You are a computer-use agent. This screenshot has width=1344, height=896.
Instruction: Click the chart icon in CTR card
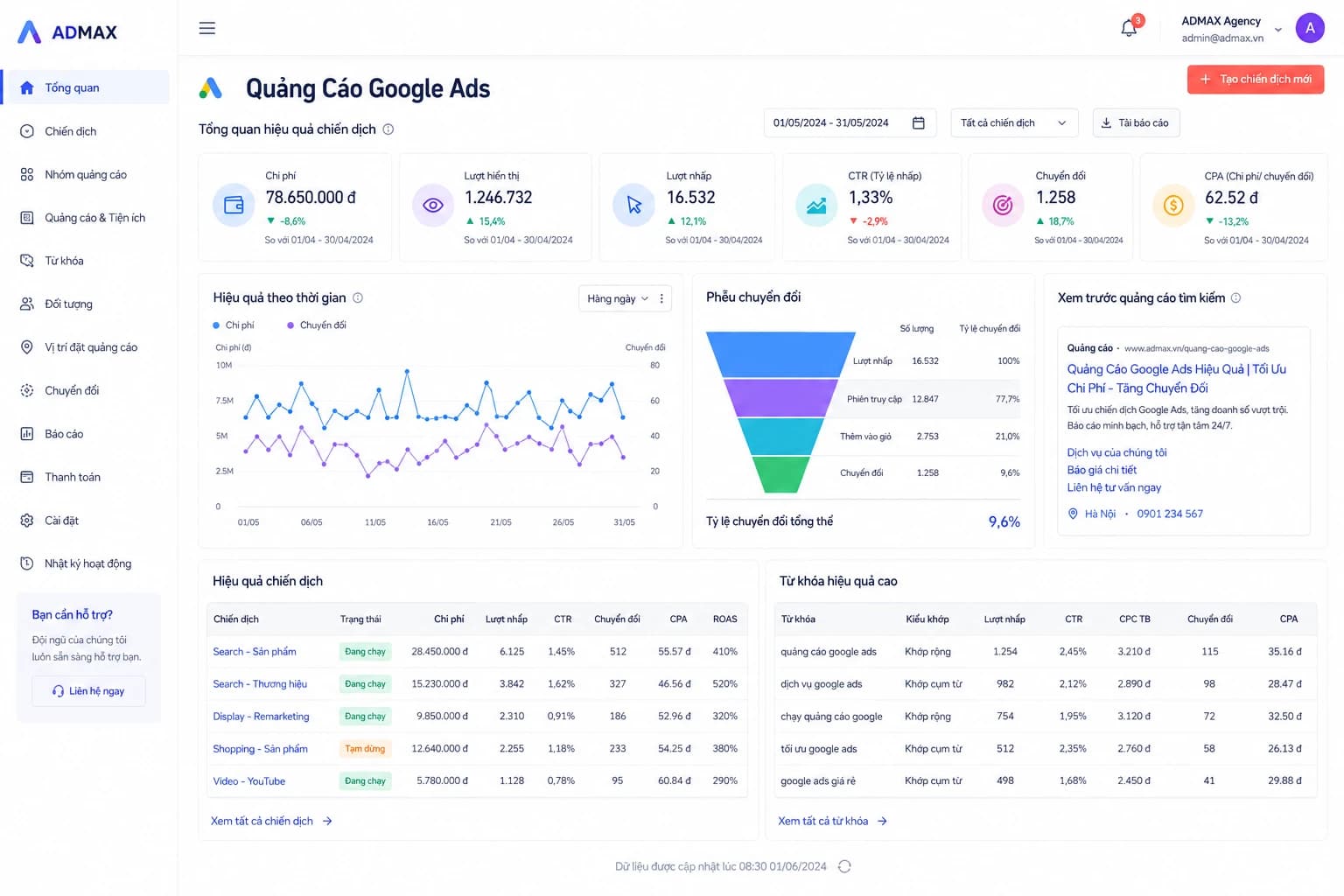pos(816,206)
